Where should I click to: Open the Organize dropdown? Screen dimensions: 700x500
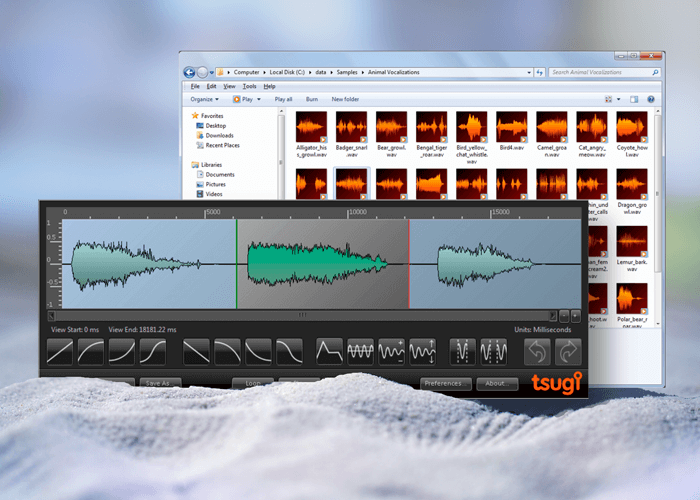tap(204, 99)
